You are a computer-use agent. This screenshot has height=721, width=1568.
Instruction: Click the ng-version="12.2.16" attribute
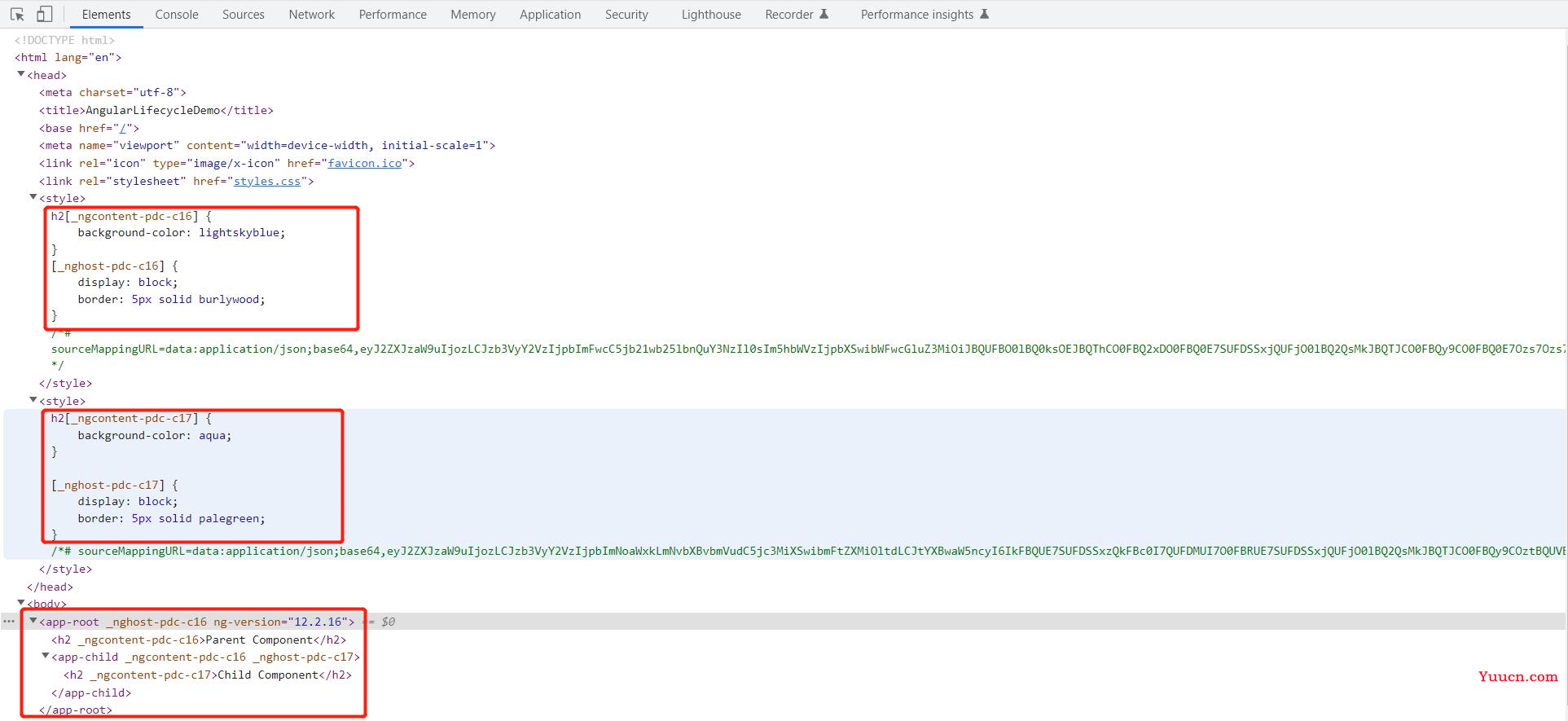(280, 622)
